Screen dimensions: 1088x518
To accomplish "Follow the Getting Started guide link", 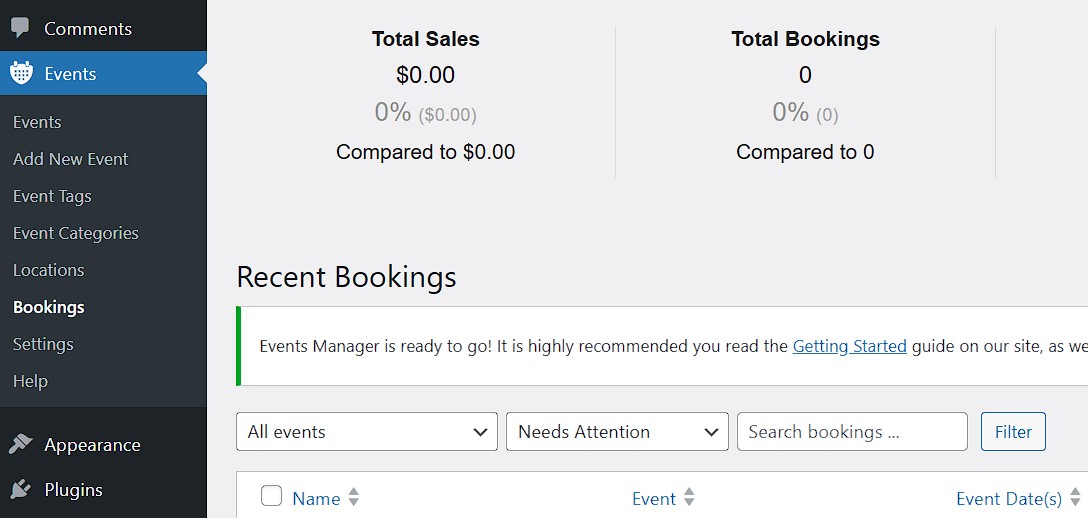I will coord(849,346).
